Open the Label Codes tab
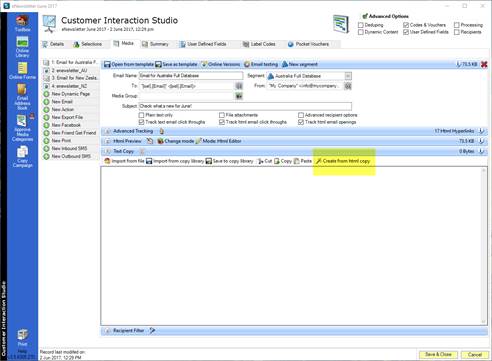Viewport: 492px width, 361px height. 259,44
